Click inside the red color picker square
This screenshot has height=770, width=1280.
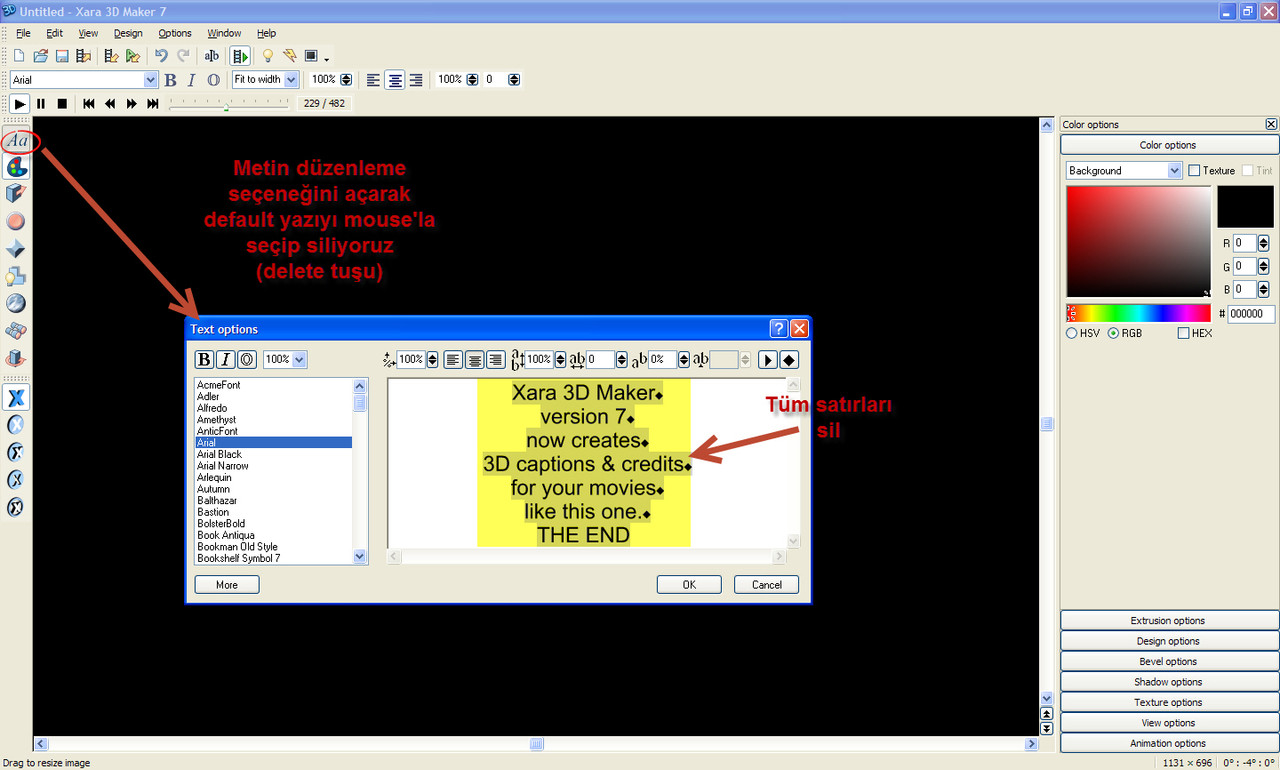1138,241
